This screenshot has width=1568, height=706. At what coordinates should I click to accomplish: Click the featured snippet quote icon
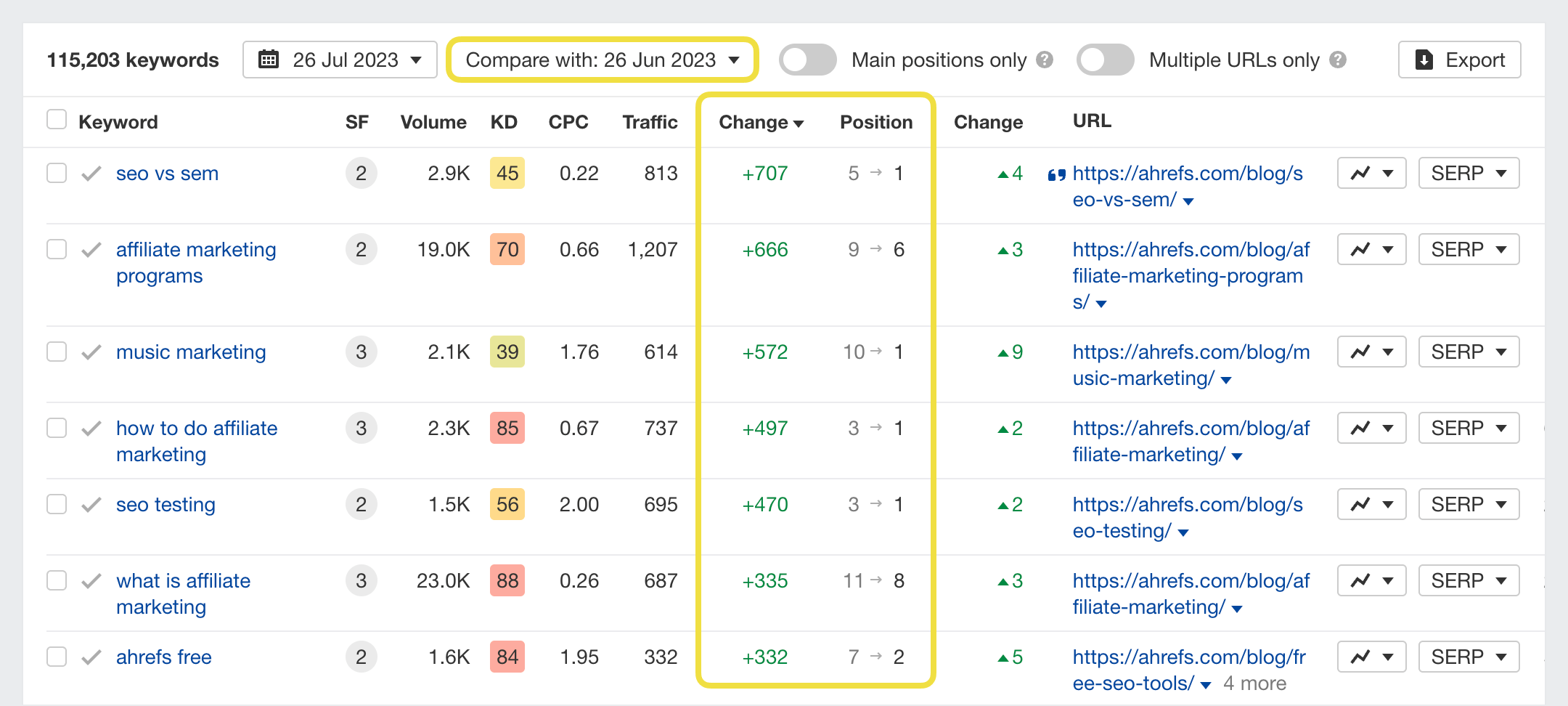pyautogui.click(x=1057, y=174)
